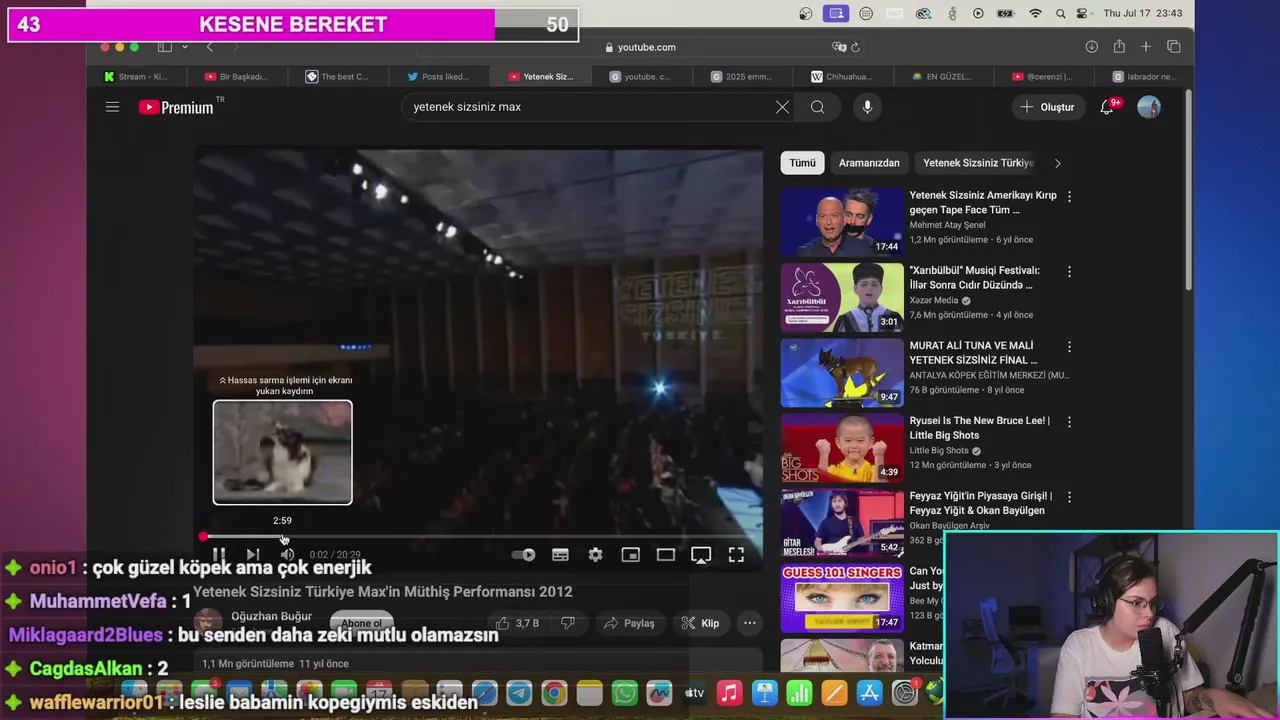Switch to miniplayer mode
Screen dimensions: 1280x720
[x=630, y=555]
